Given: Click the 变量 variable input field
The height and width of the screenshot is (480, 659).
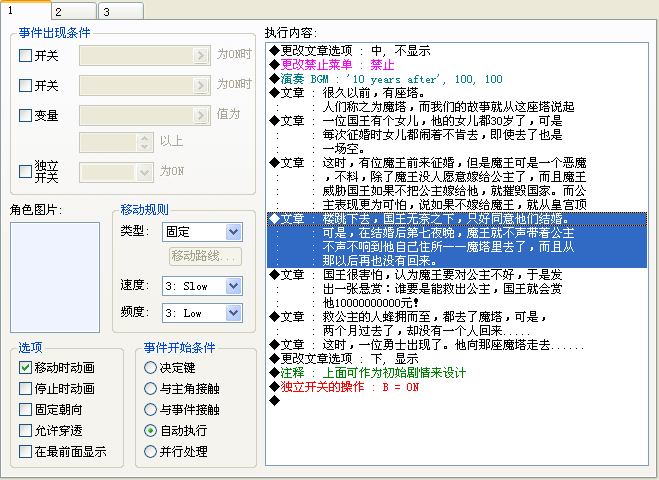Looking at the screenshot, I should click(x=145, y=115).
